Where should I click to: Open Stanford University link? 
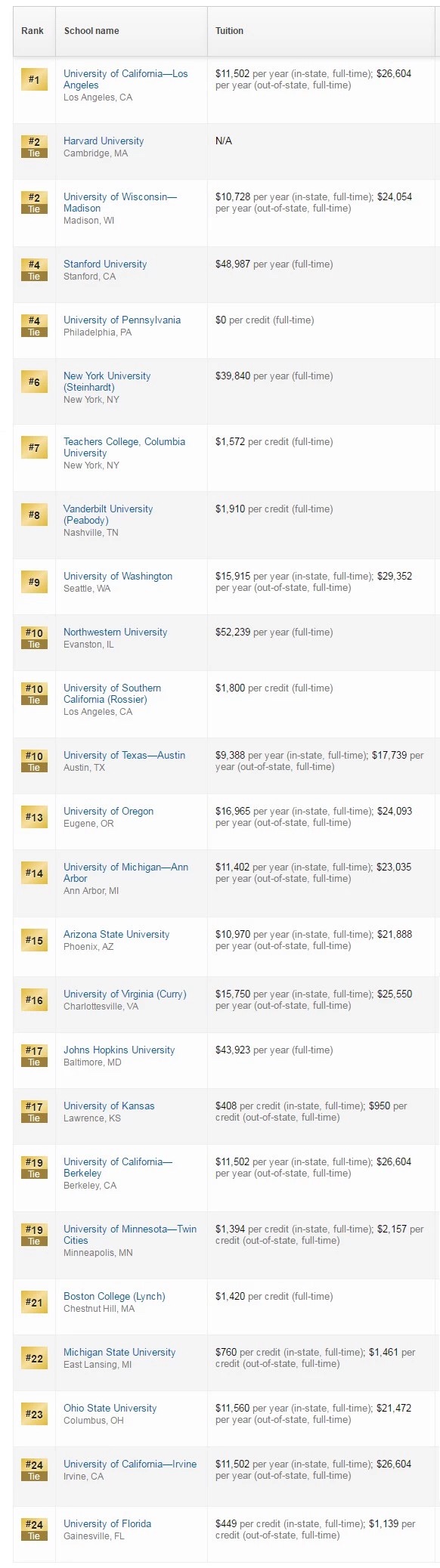tap(105, 264)
